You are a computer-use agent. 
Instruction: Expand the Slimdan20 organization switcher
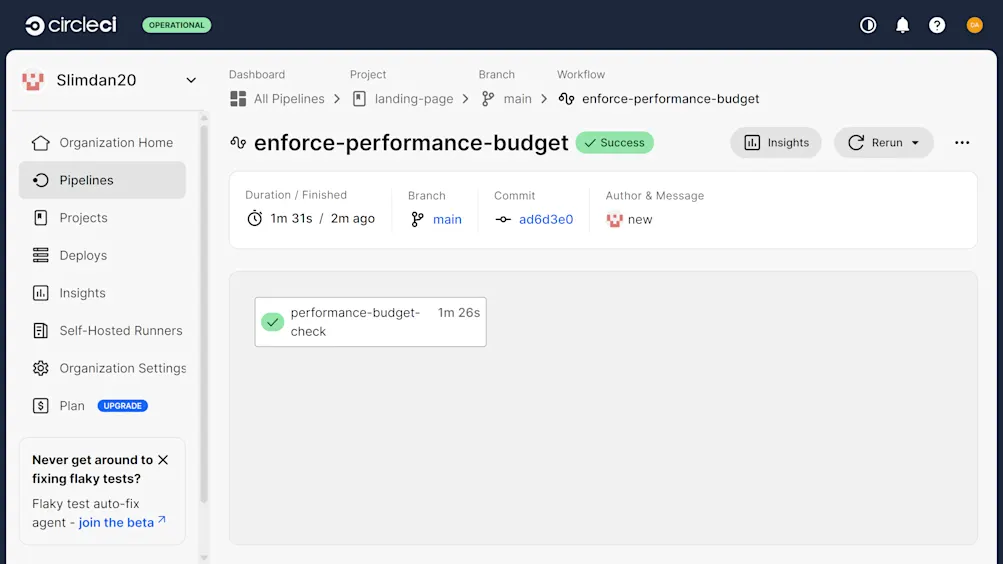(x=191, y=81)
